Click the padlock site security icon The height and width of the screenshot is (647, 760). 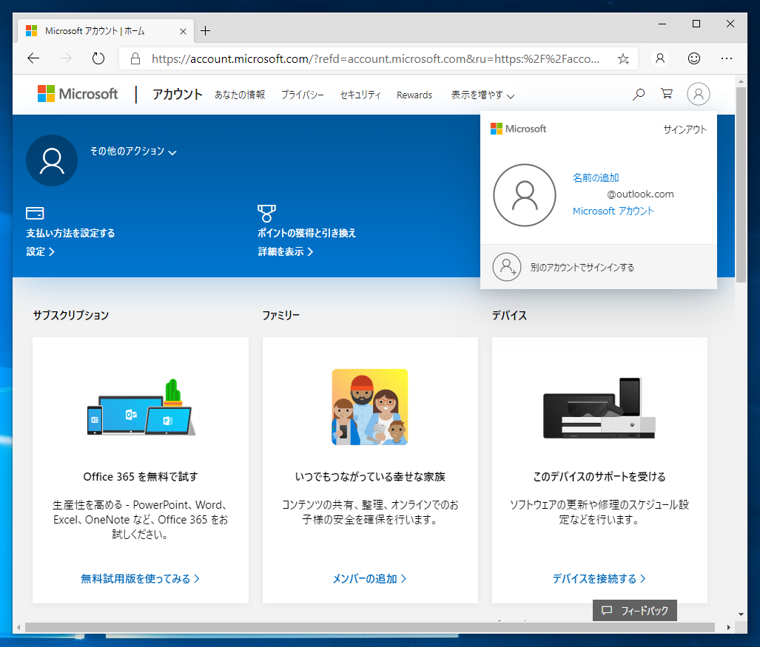[135, 59]
